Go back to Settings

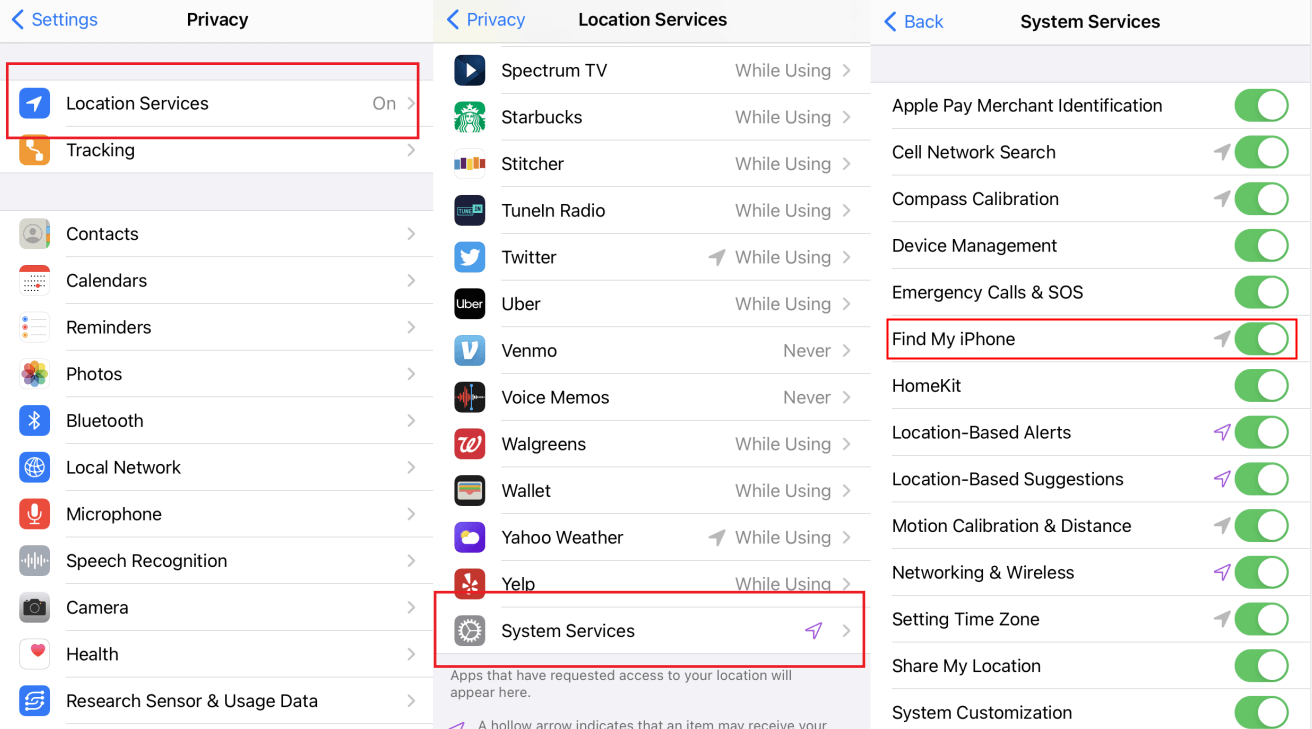tap(54, 20)
